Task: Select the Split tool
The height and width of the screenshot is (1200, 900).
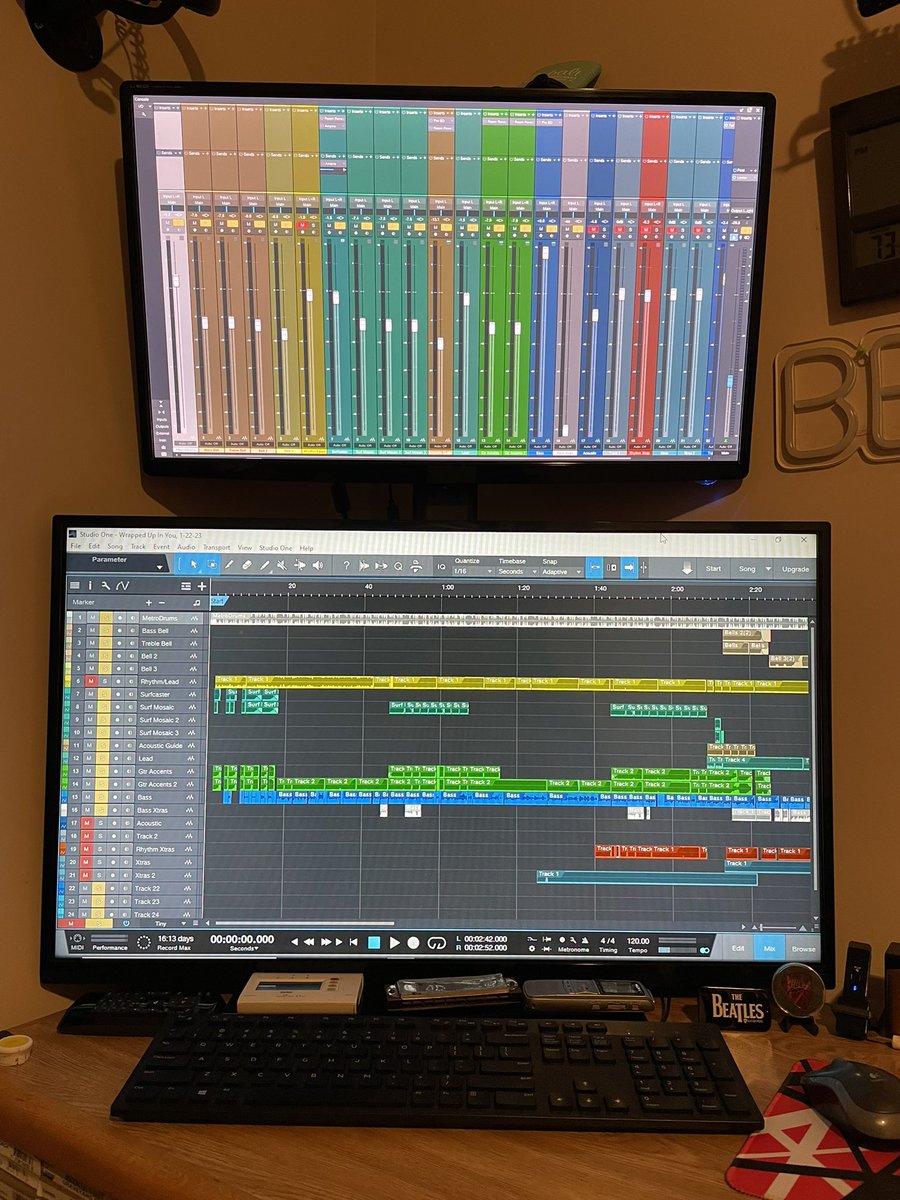Action: point(229,565)
